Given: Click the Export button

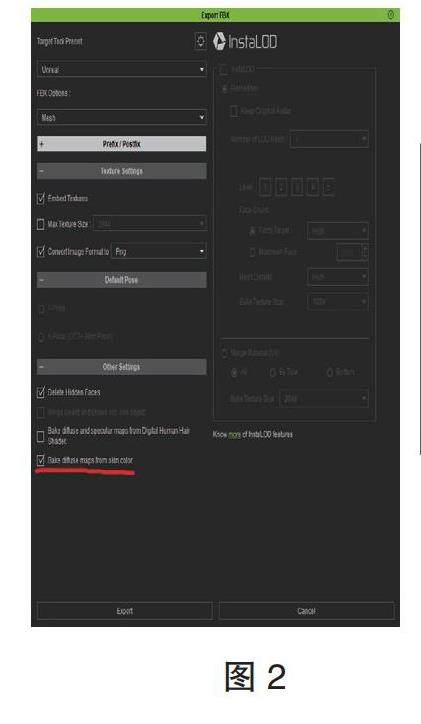Looking at the screenshot, I should click(125, 611).
